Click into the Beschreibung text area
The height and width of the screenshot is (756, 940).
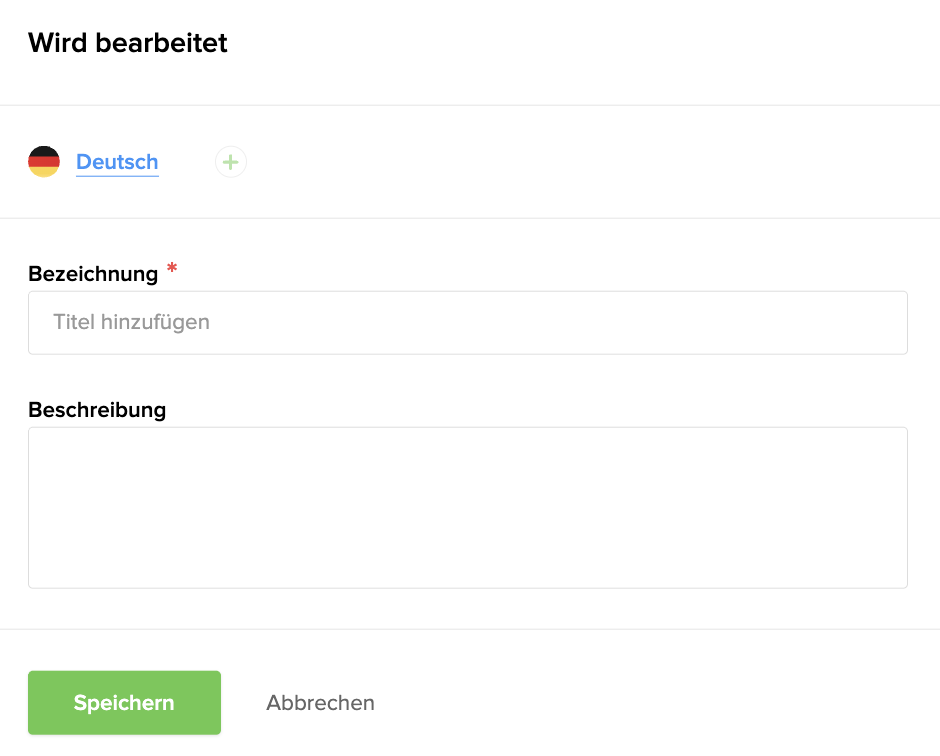pyautogui.click(x=468, y=508)
